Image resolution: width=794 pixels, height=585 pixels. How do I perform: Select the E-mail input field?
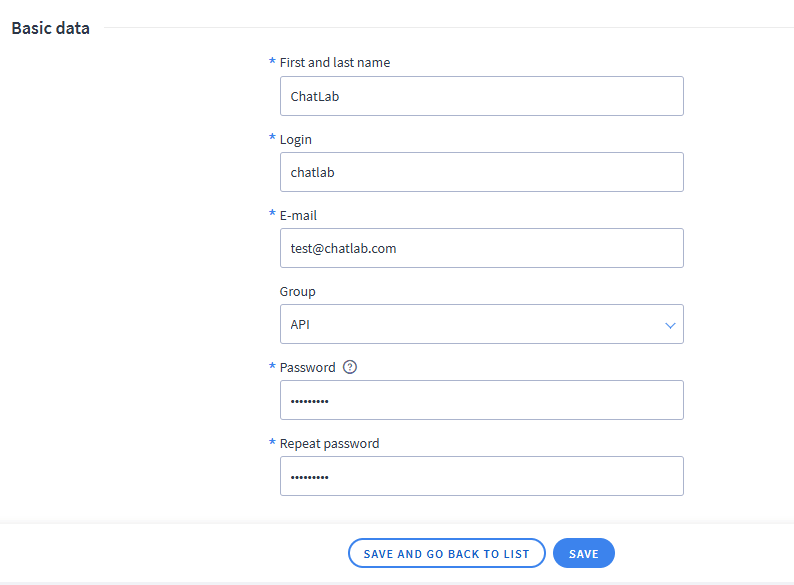tap(481, 248)
